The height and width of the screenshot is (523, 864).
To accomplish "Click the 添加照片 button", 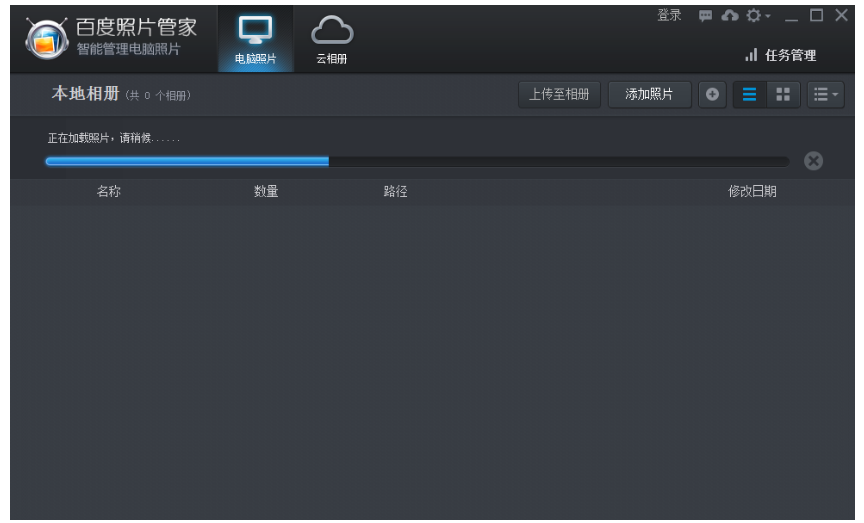I will (649, 94).
